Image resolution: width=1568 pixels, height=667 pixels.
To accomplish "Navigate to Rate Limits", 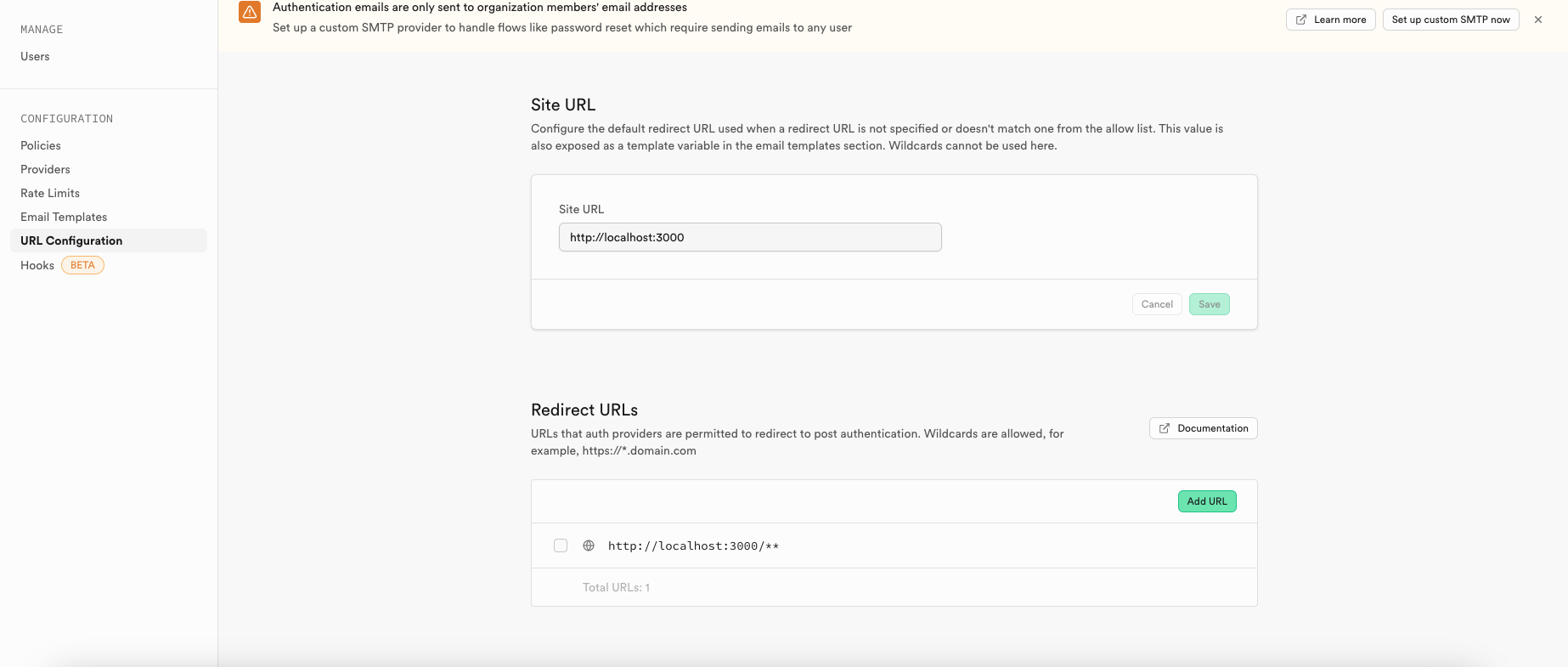I will point(50,193).
